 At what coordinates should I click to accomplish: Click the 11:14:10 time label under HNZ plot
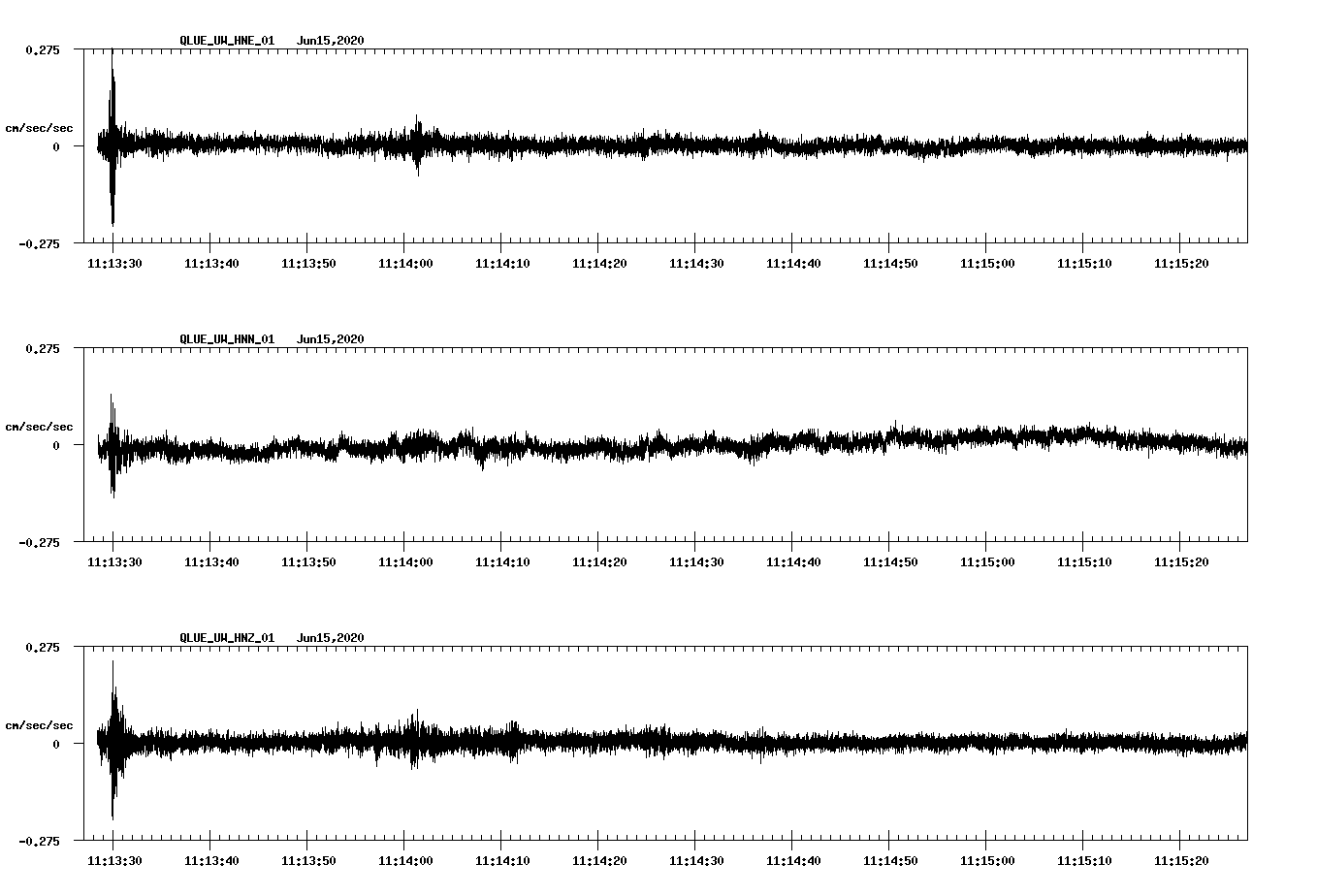point(502,861)
